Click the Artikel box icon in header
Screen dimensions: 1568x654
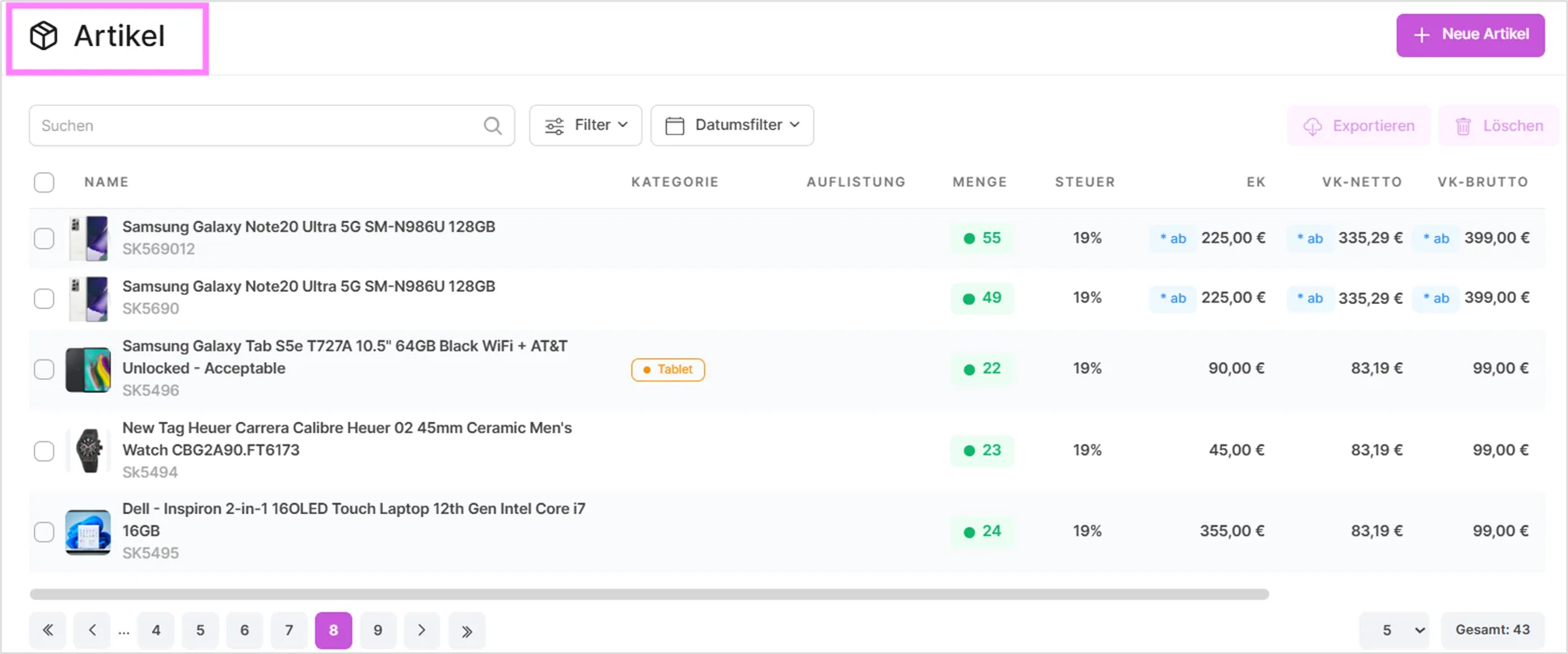pyautogui.click(x=44, y=36)
